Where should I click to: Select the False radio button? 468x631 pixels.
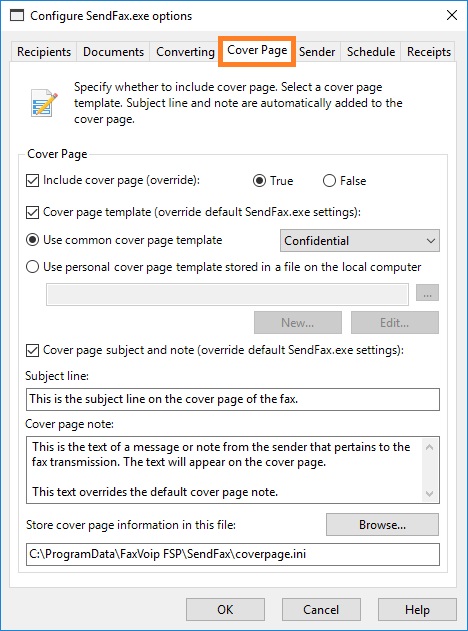click(329, 181)
